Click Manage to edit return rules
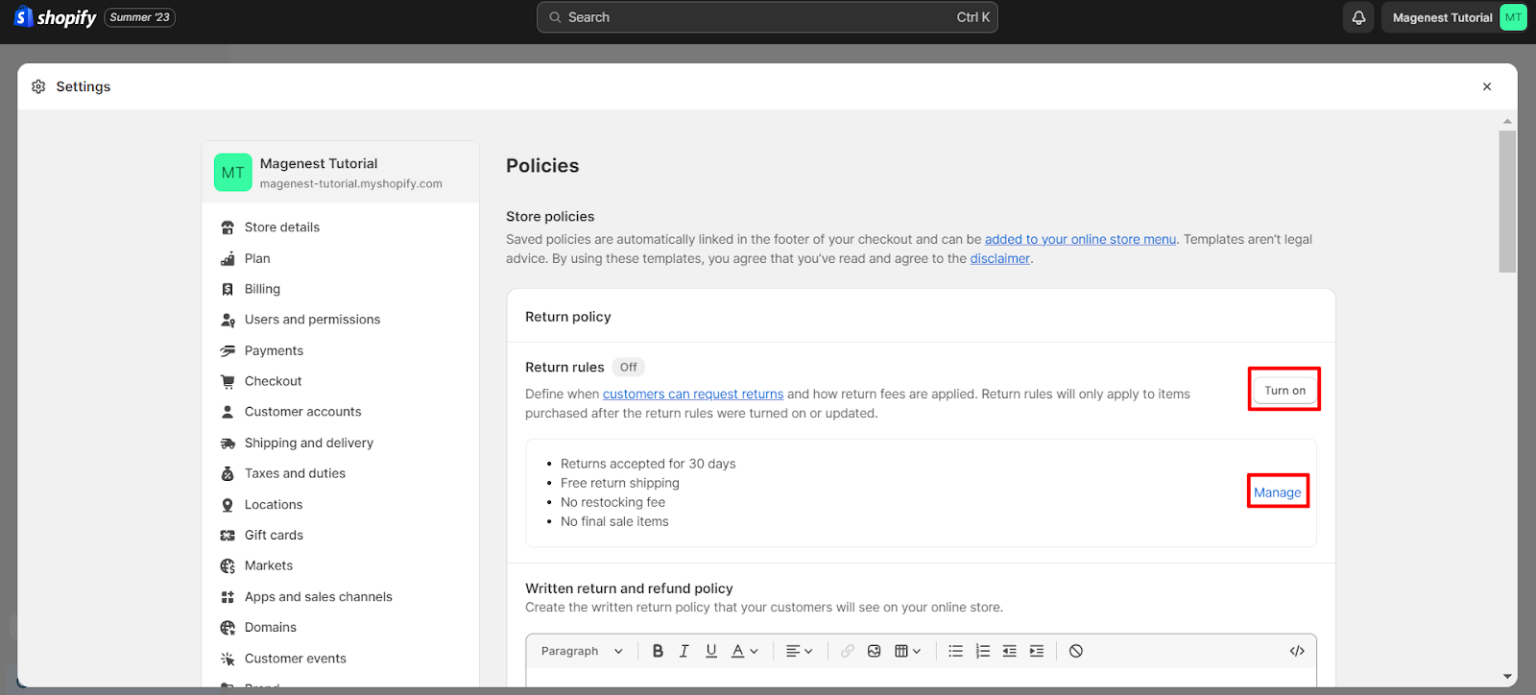The height and width of the screenshot is (695, 1536). coord(1277,492)
